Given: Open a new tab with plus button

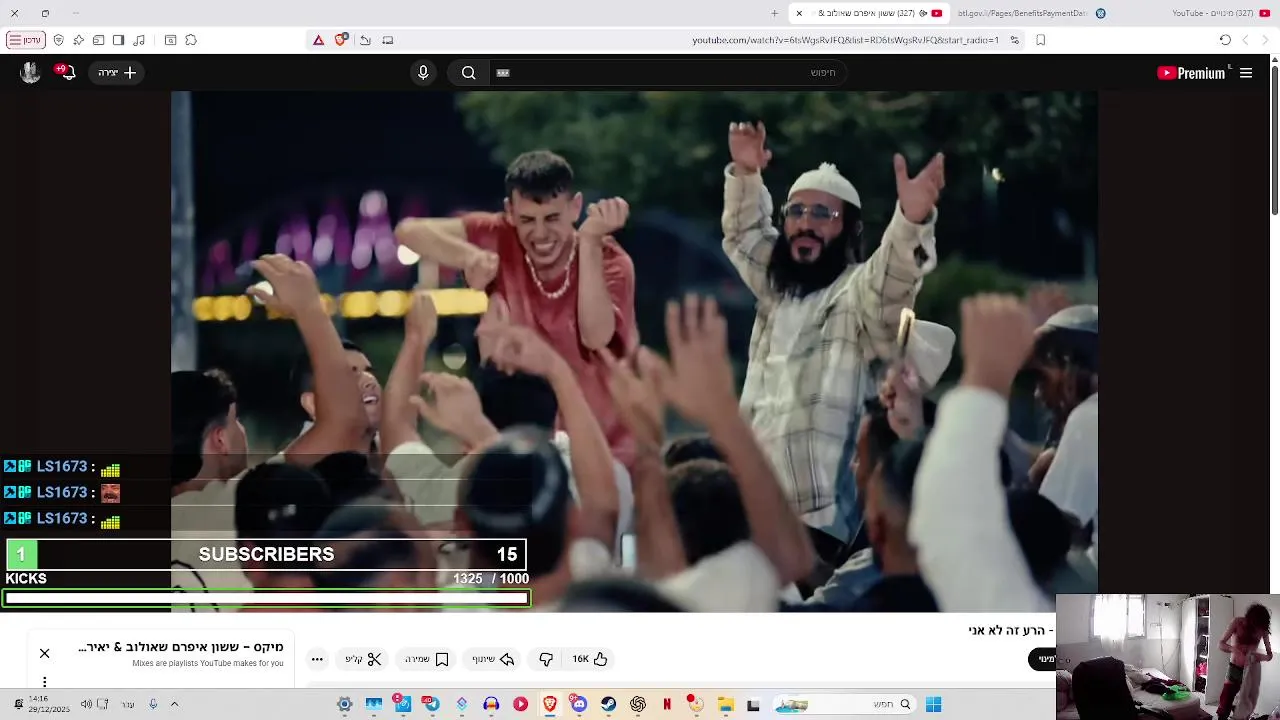Looking at the screenshot, I should point(774,13).
